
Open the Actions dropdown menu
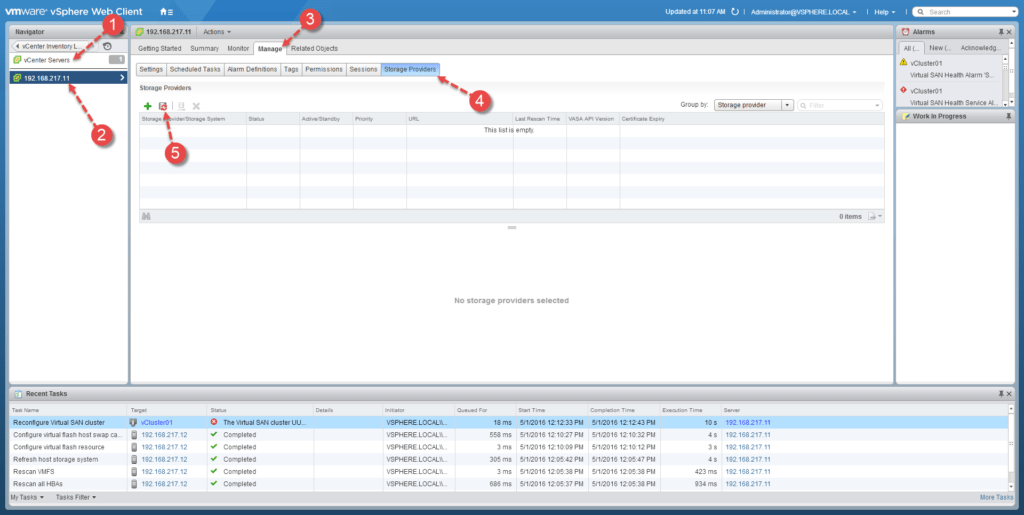tap(217, 31)
